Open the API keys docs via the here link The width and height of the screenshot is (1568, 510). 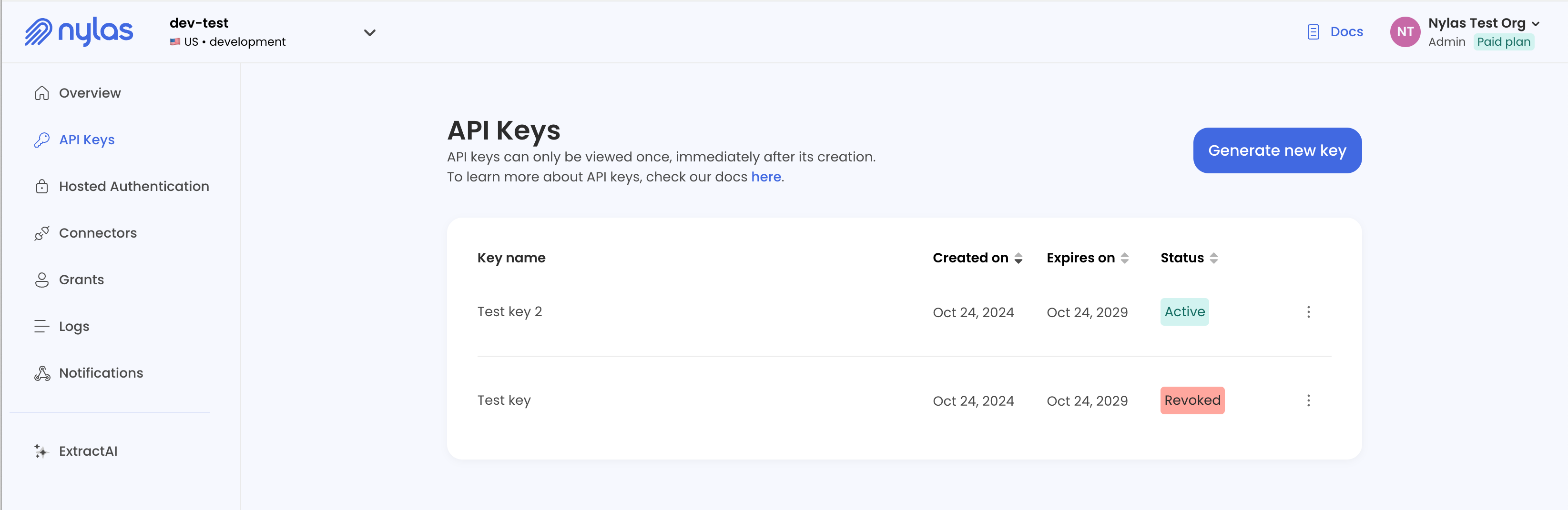(766, 177)
